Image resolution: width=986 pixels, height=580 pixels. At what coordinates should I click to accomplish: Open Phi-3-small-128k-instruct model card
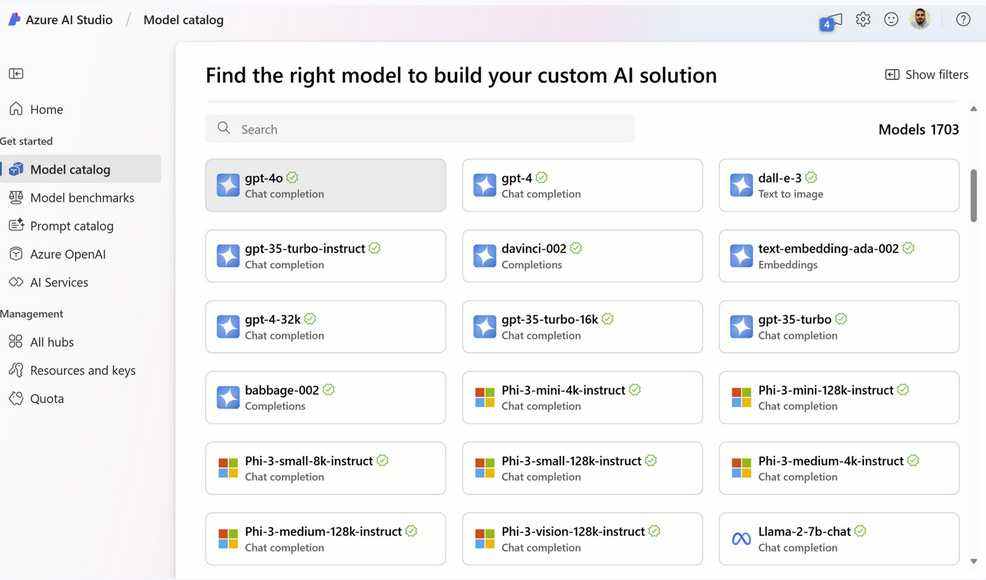(x=582, y=468)
